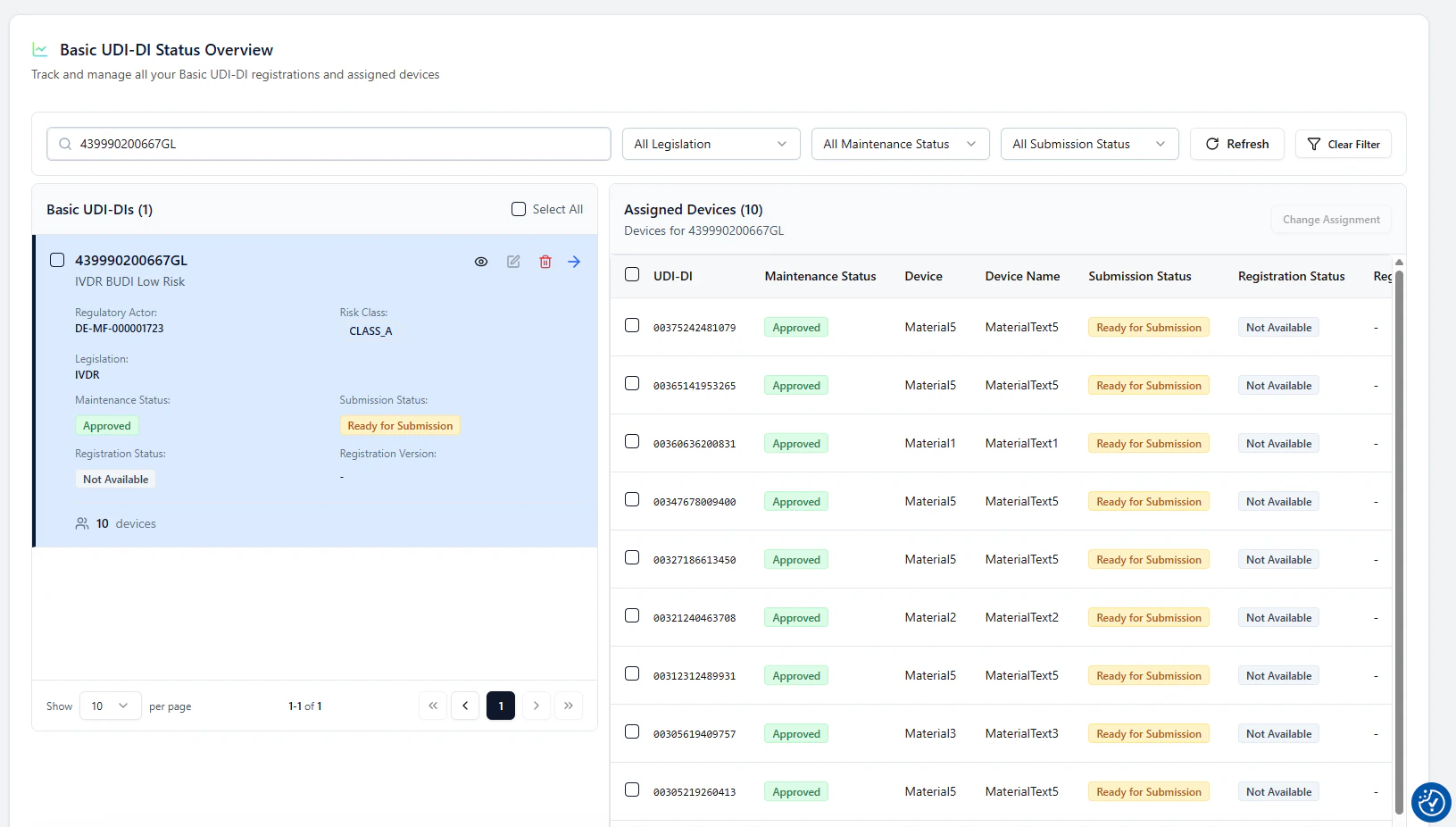Go to last page double-chevron icon
The width and height of the screenshot is (1456, 827).
point(569,706)
